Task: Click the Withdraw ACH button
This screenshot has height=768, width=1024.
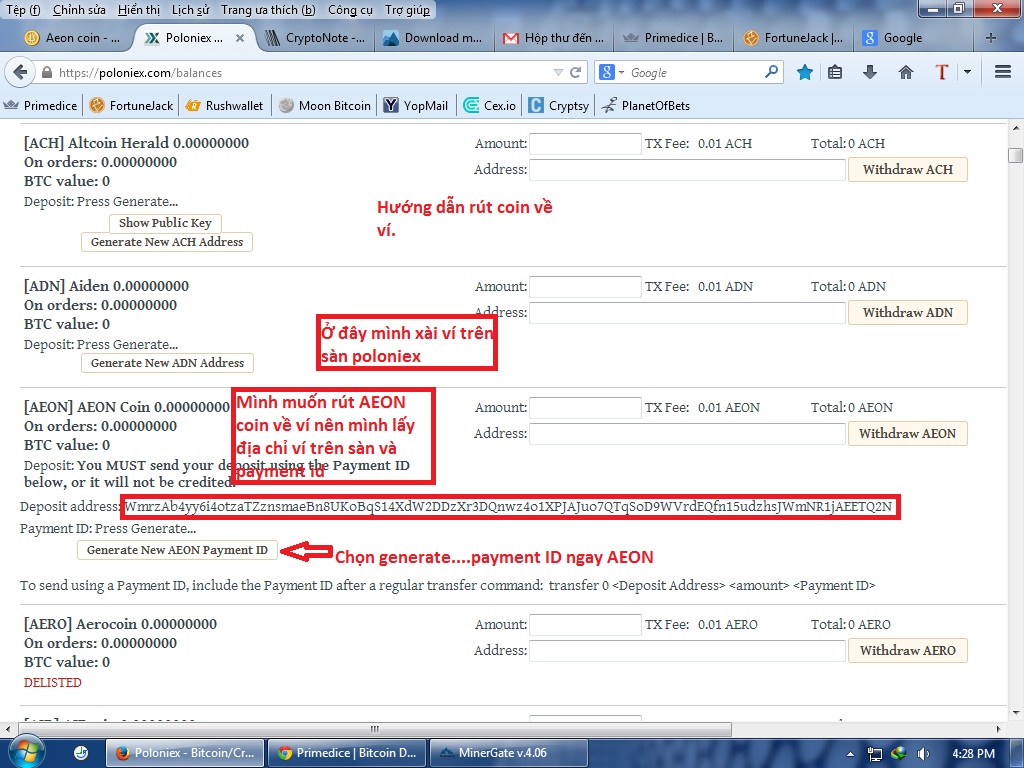Action: tap(907, 169)
